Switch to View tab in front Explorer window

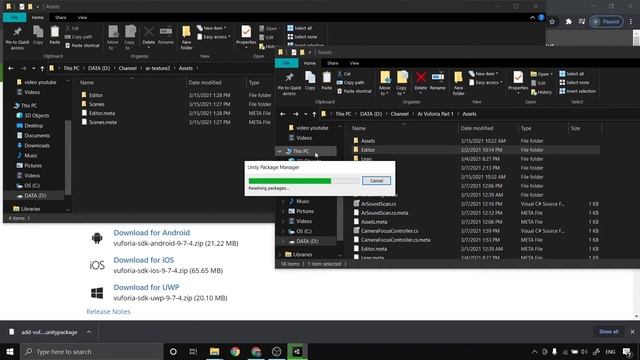pos(354,63)
